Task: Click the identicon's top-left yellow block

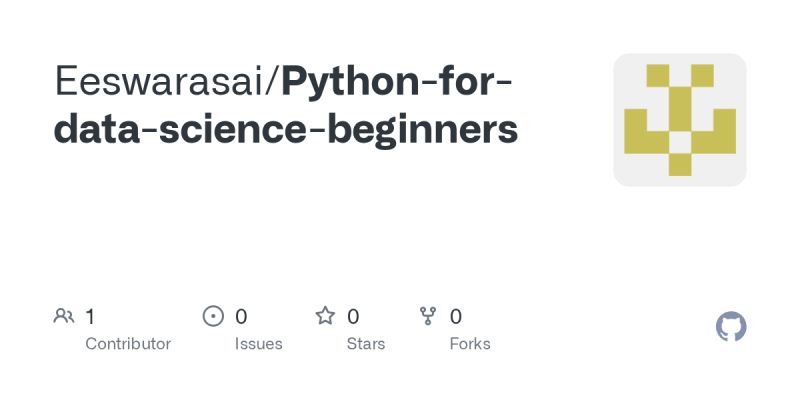Action: pyautogui.click(x=657, y=76)
